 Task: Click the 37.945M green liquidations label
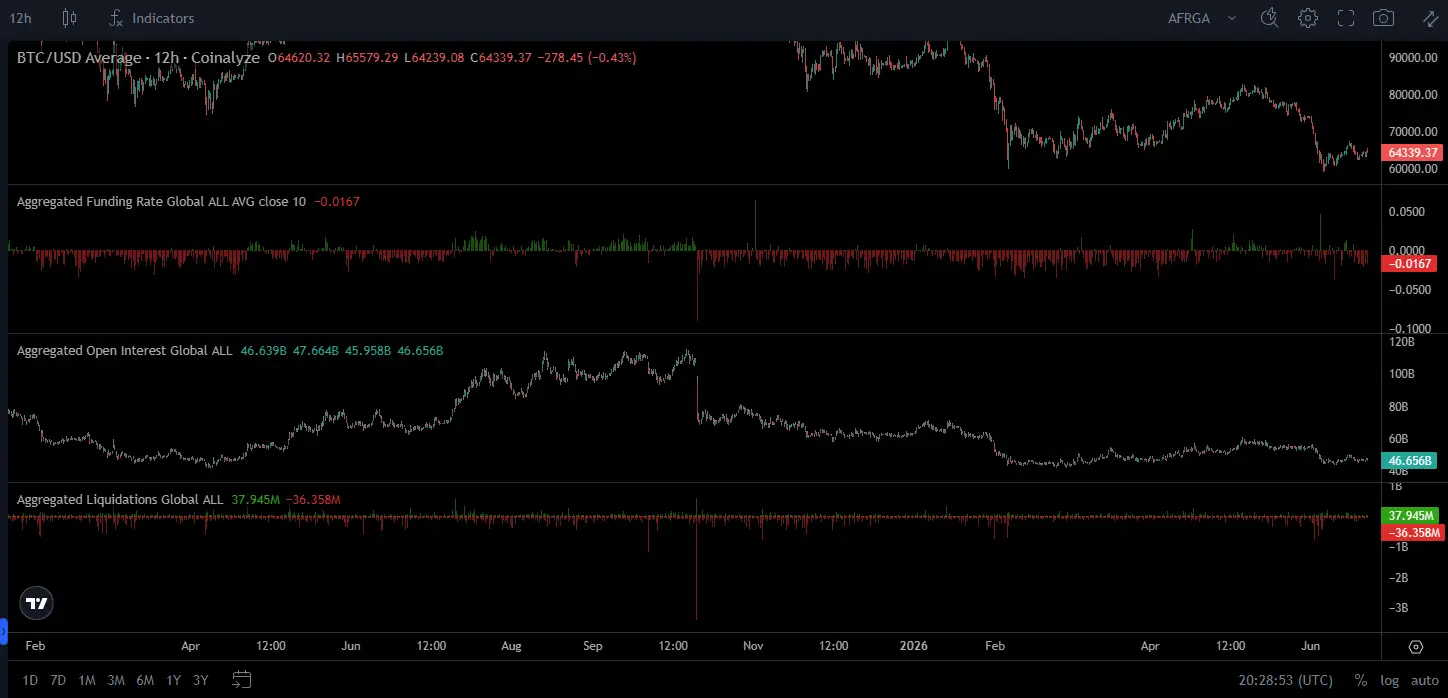1412,516
